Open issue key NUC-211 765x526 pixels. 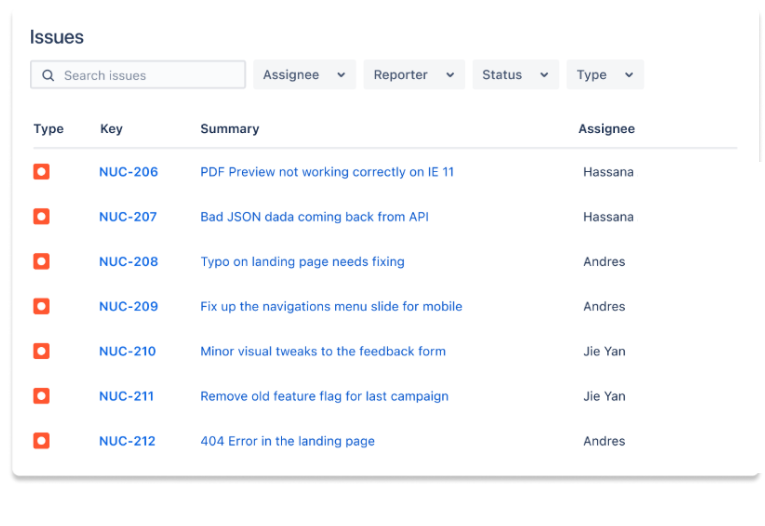coord(126,396)
